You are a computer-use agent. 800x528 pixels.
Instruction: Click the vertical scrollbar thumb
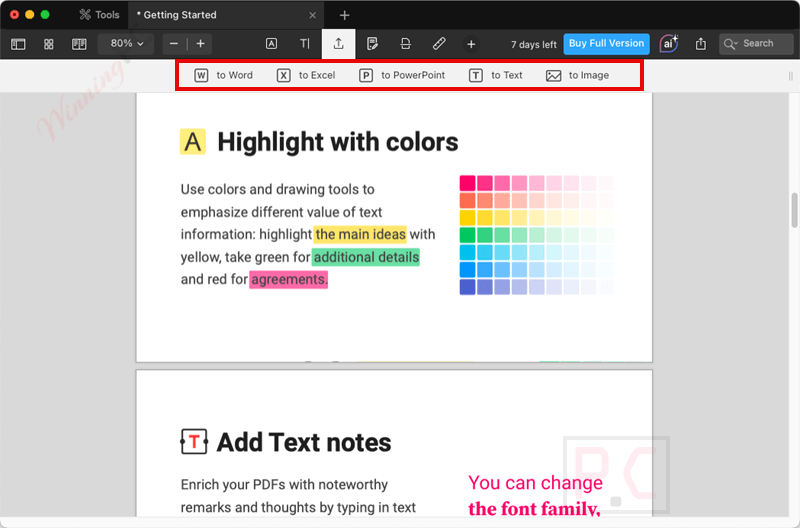(794, 210)
